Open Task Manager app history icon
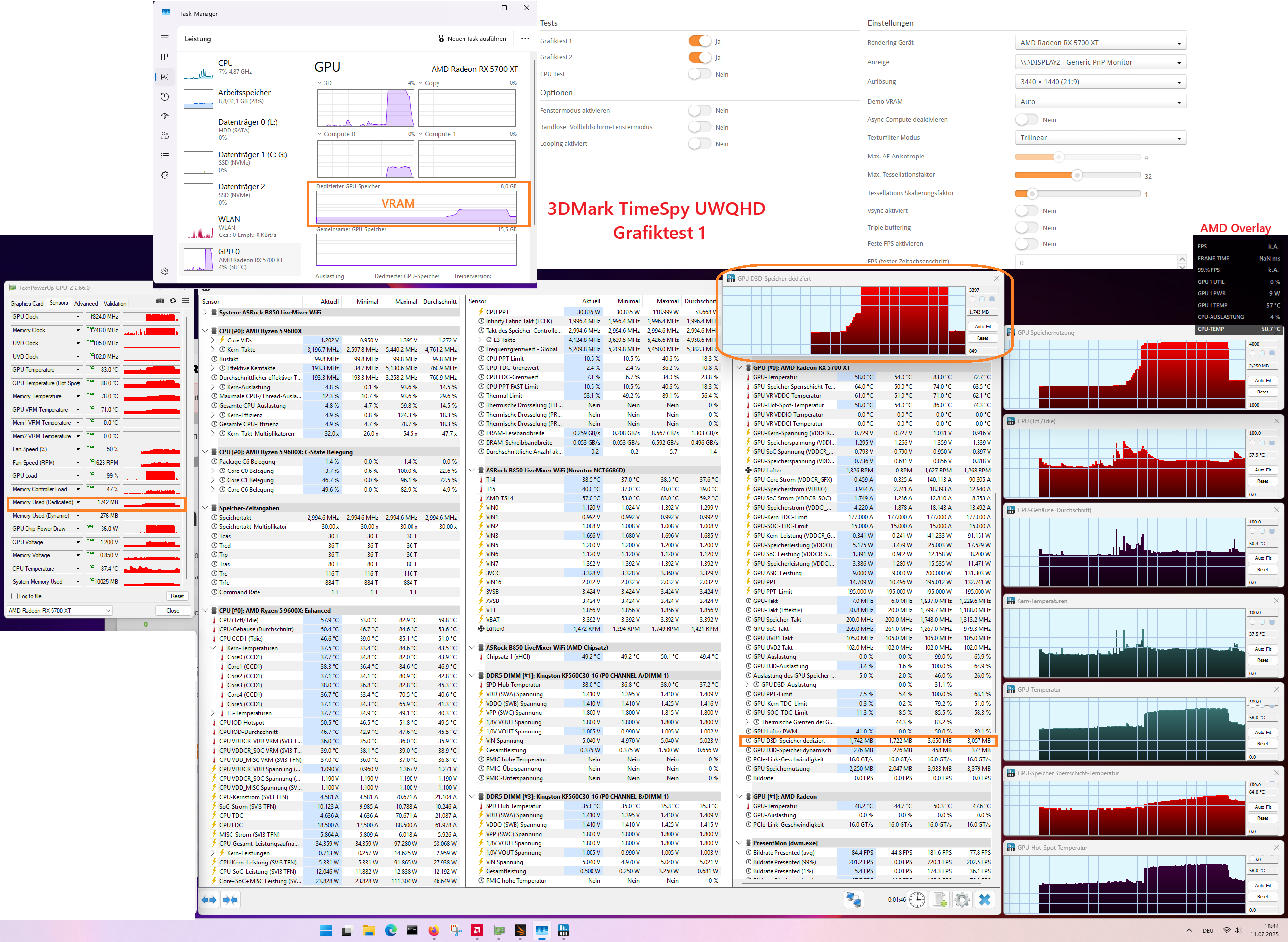Image resolution: width=1288 pixels, height=942 pixels. [x=165, y=96]
